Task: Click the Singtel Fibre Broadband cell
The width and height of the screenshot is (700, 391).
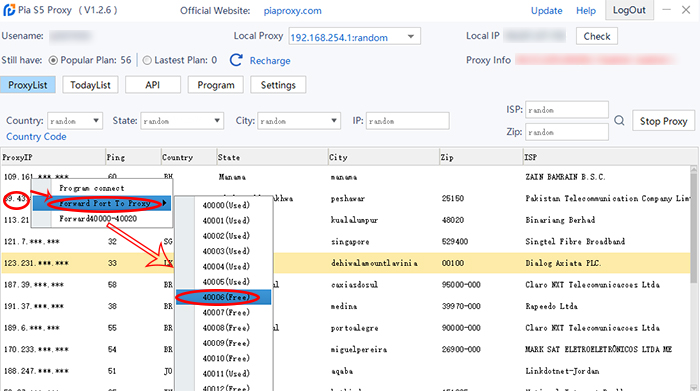Action: pos(575,241)
